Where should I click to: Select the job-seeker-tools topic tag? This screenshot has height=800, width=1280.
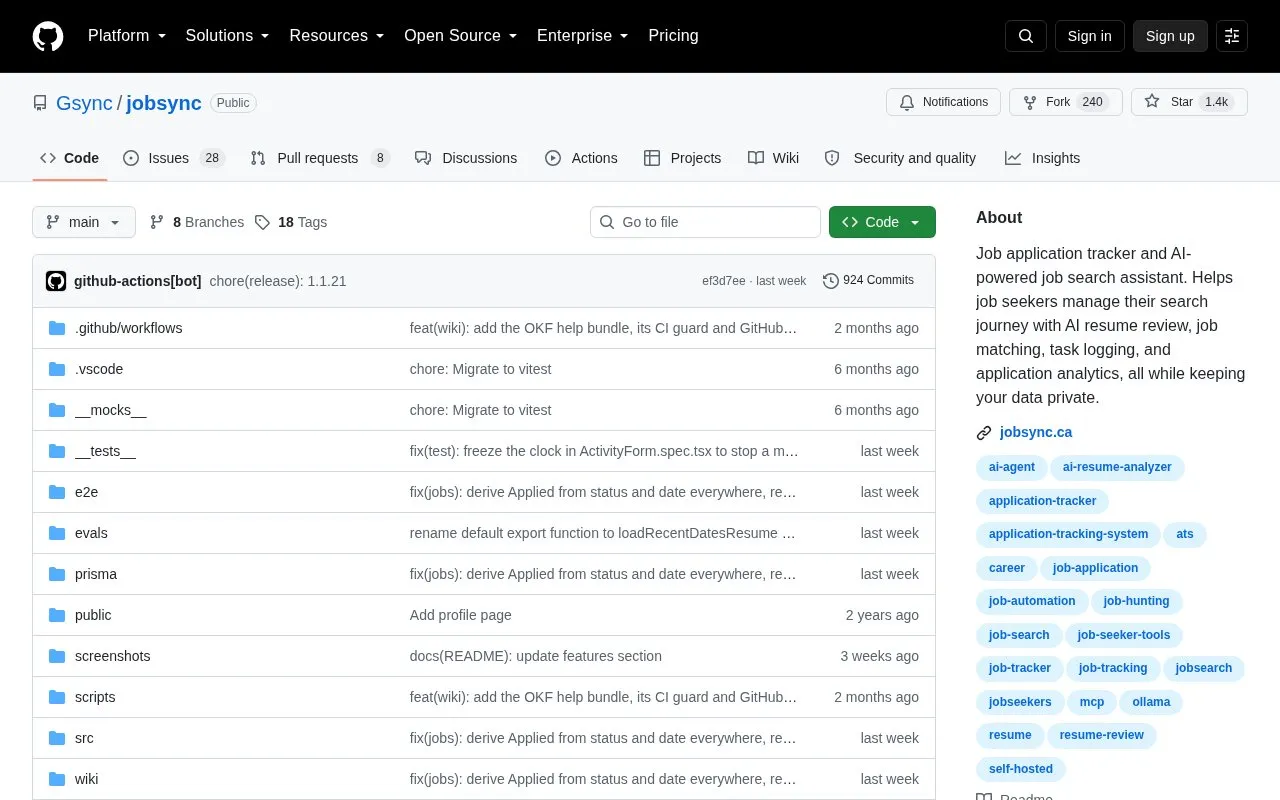[x=1124, y=635]
